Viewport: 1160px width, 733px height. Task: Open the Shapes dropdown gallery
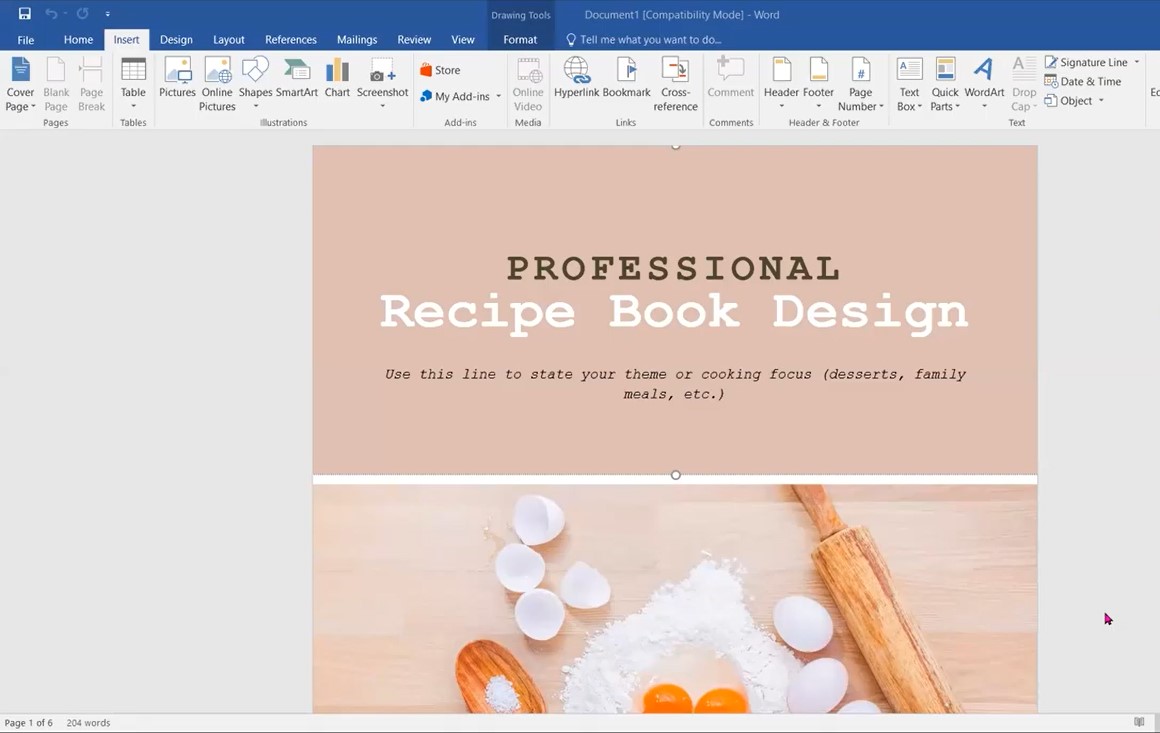[255, 106]
